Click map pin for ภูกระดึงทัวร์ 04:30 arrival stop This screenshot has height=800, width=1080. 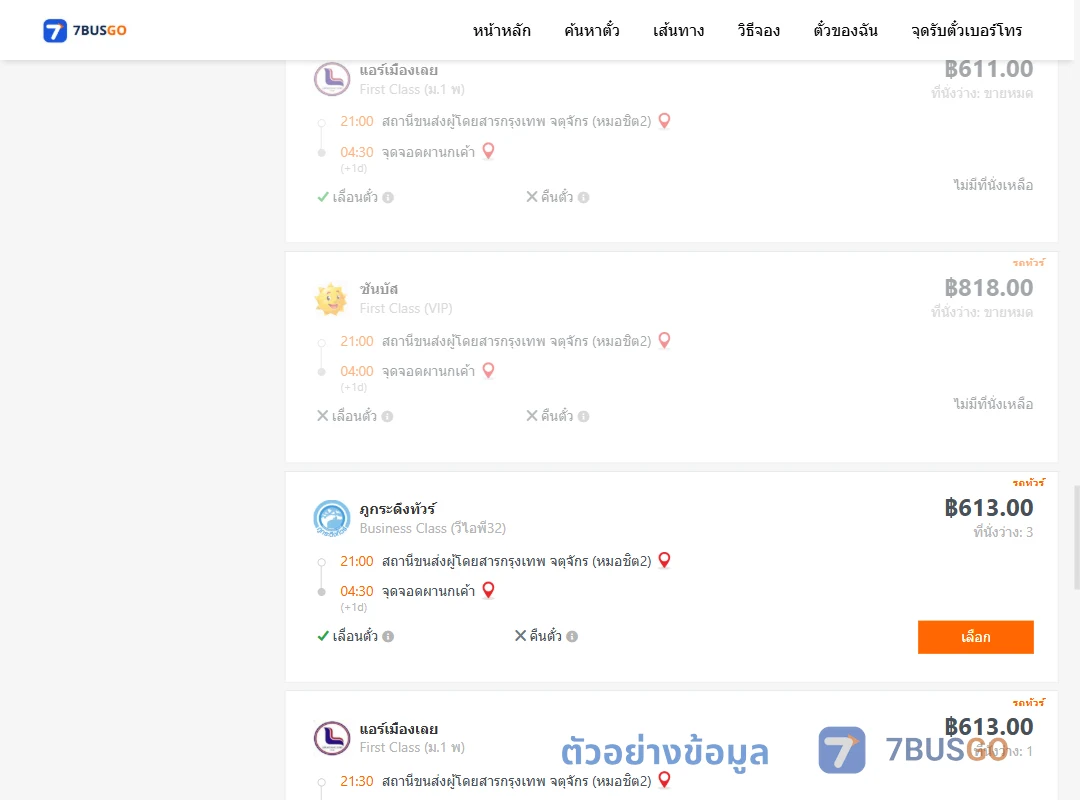488,590
